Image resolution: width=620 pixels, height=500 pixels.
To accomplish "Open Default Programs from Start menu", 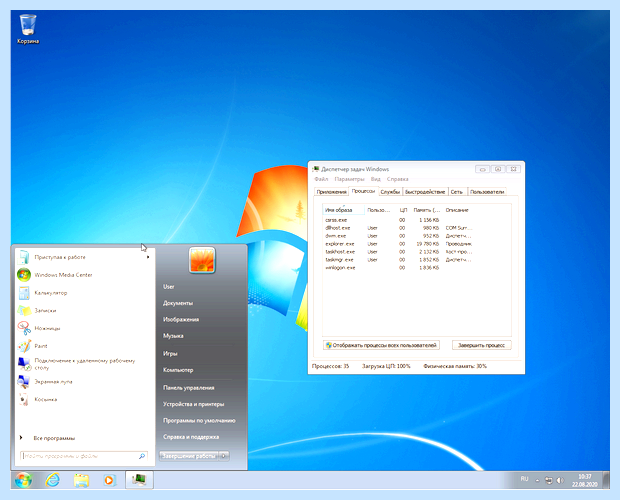I will point(199,421).
